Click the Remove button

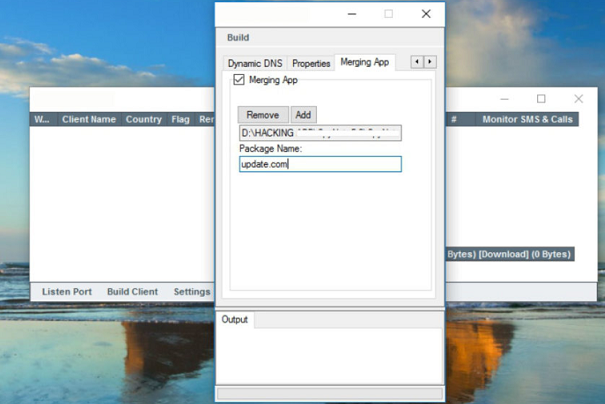263,115
